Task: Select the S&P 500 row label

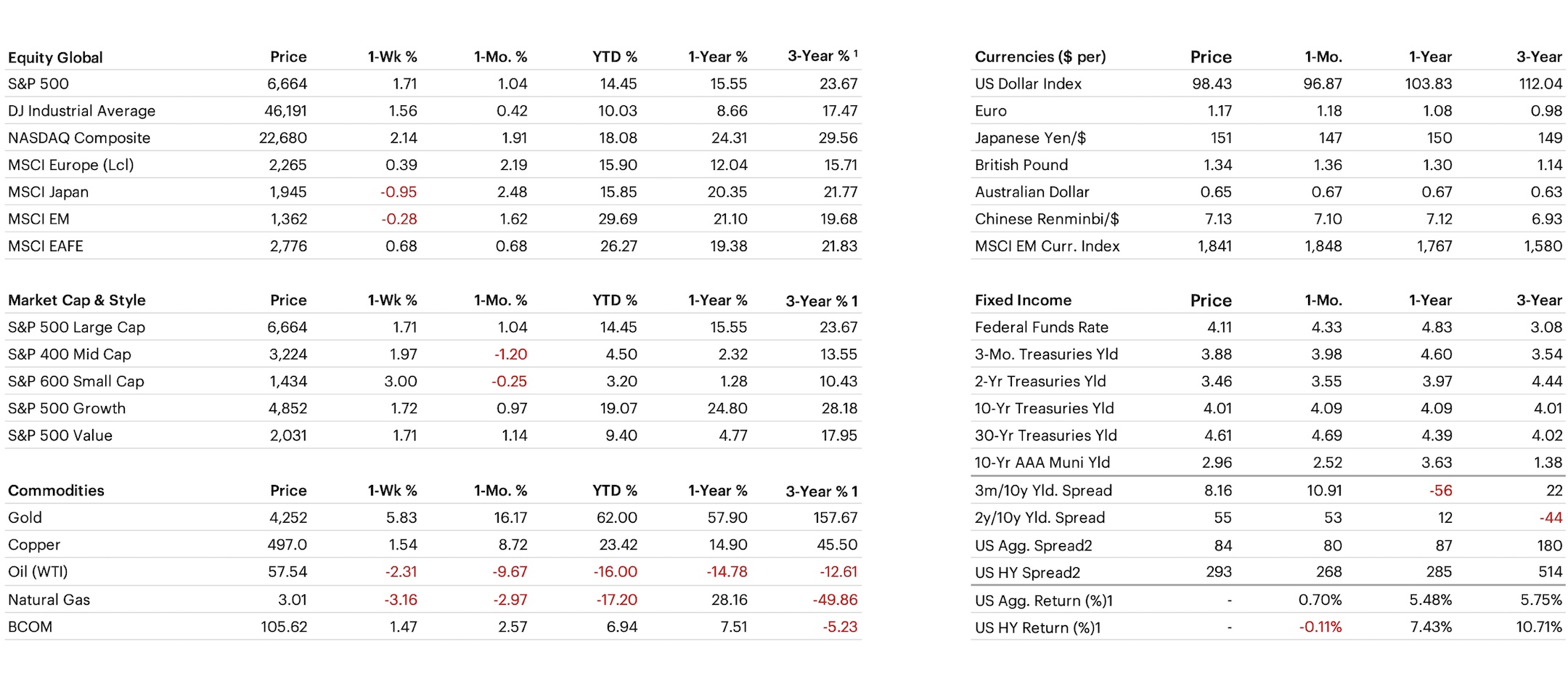Action: [x=38, y=84]
